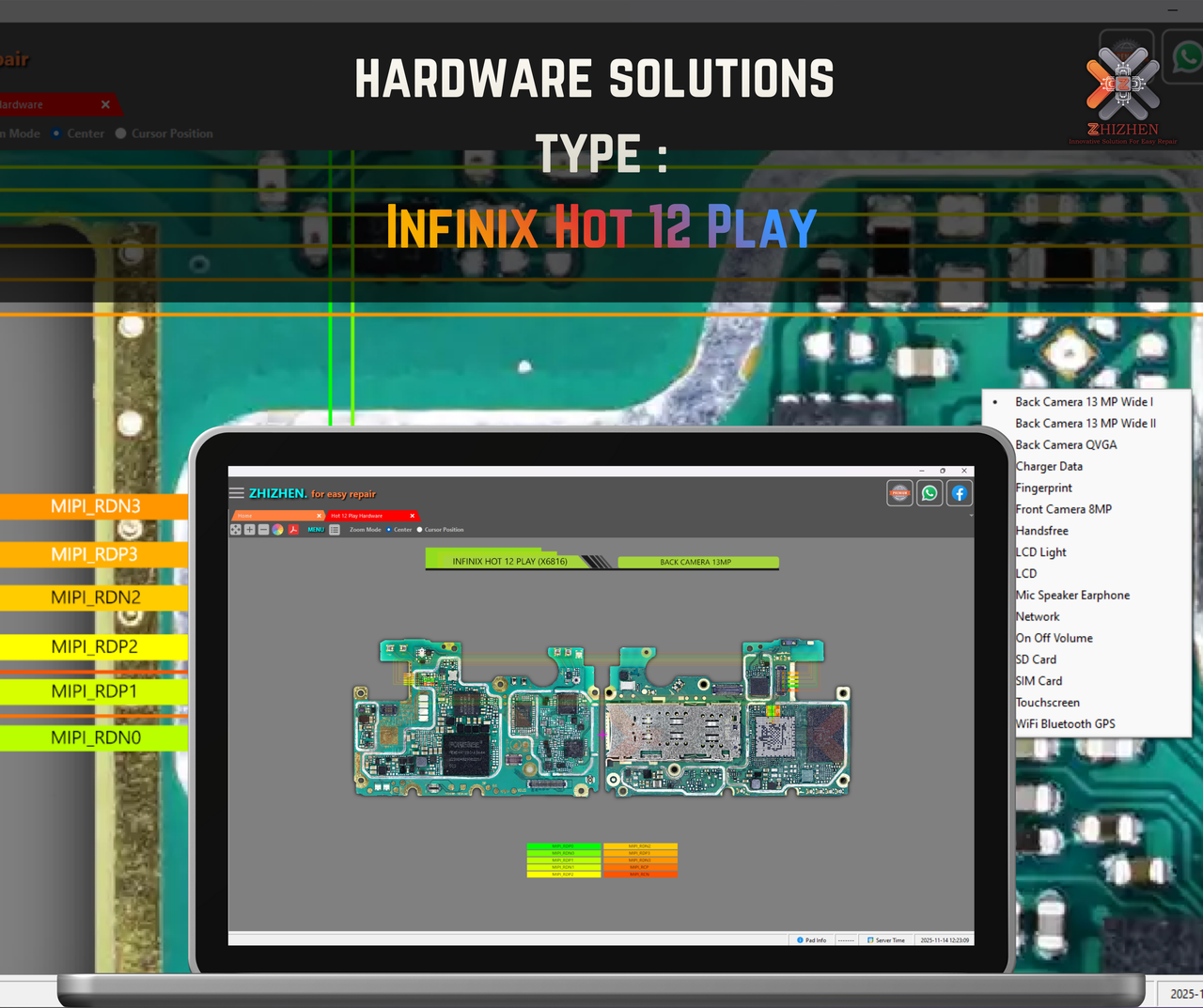Click the fit-to-screen move icon in toolbar
This screenshot has height=1008, width=1203.
(236, 530)
